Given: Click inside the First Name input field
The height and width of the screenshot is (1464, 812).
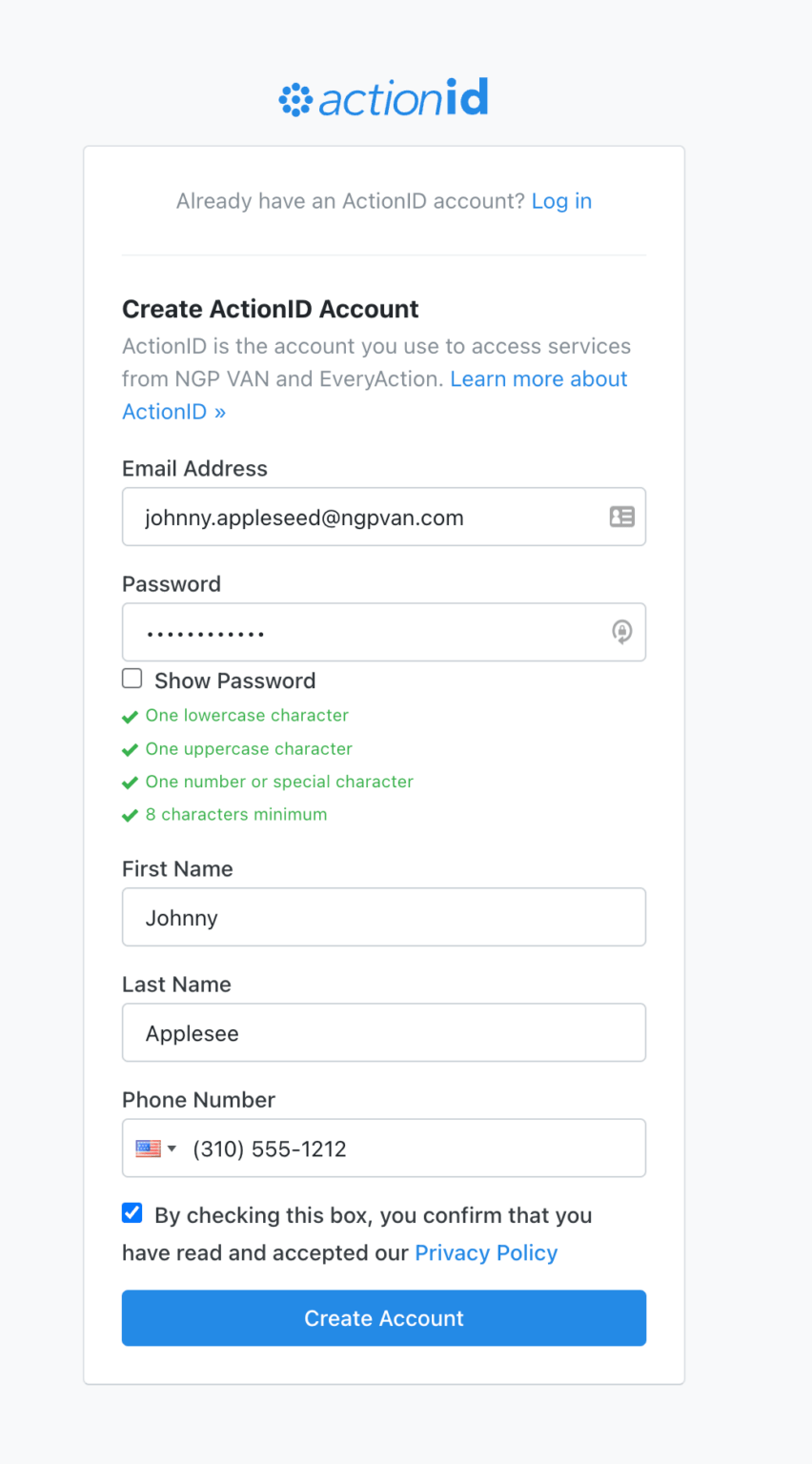Looking at the screenshot, I should pos(383,917).
